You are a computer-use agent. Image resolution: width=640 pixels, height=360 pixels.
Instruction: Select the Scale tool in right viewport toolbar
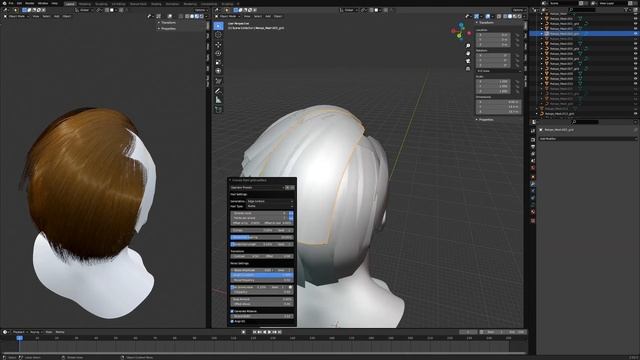[x=218, y=62]
